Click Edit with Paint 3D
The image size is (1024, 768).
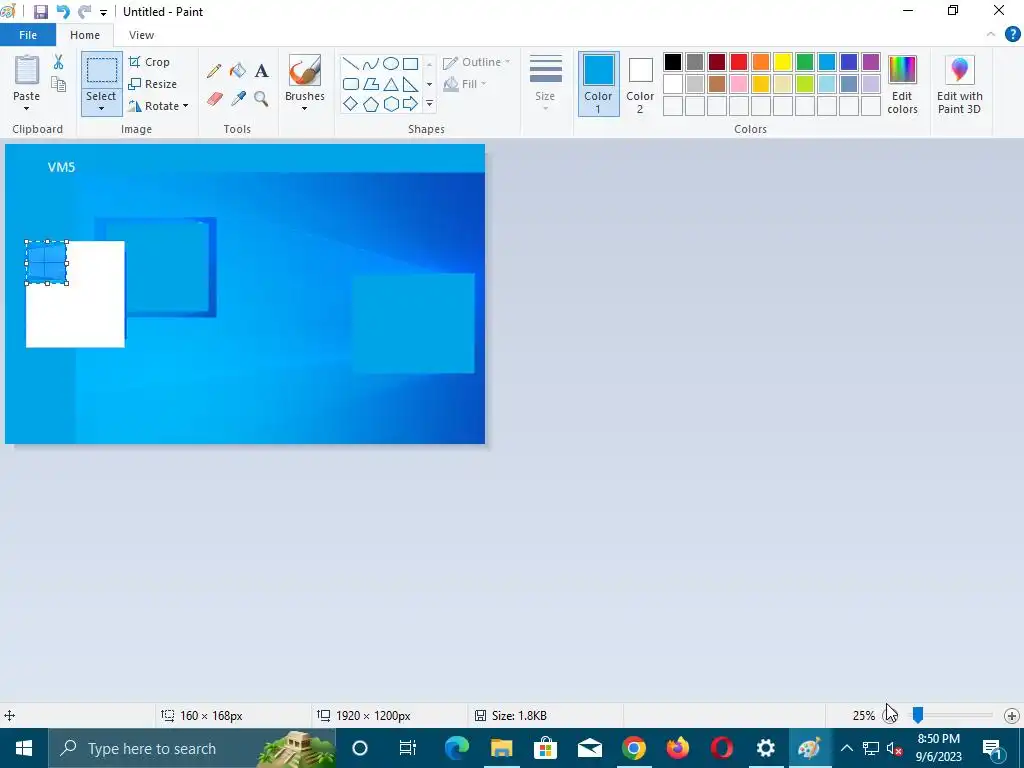coord(959,85)
